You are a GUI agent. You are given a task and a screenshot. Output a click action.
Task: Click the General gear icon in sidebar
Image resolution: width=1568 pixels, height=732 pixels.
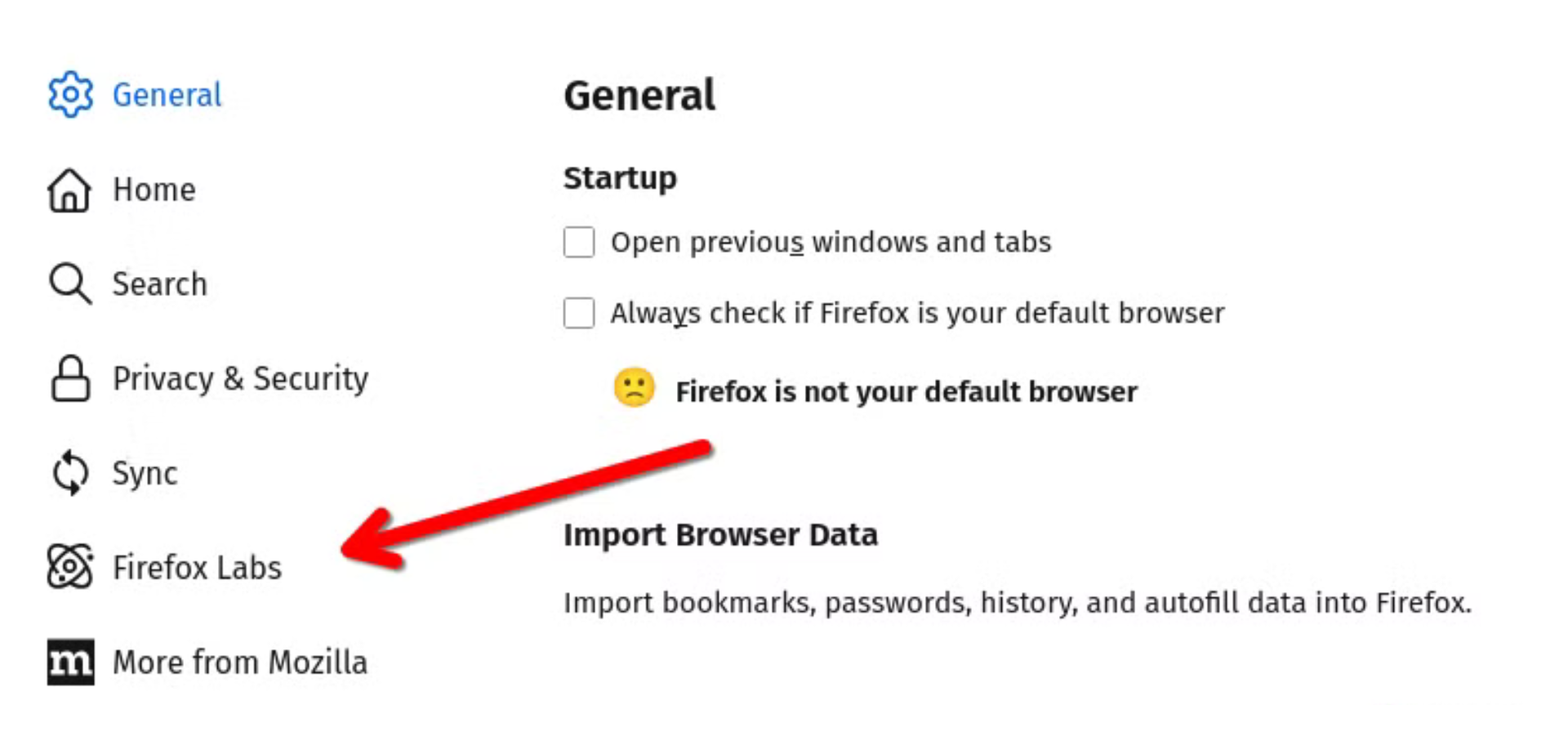pyautogui.click(x=69, y=94)
